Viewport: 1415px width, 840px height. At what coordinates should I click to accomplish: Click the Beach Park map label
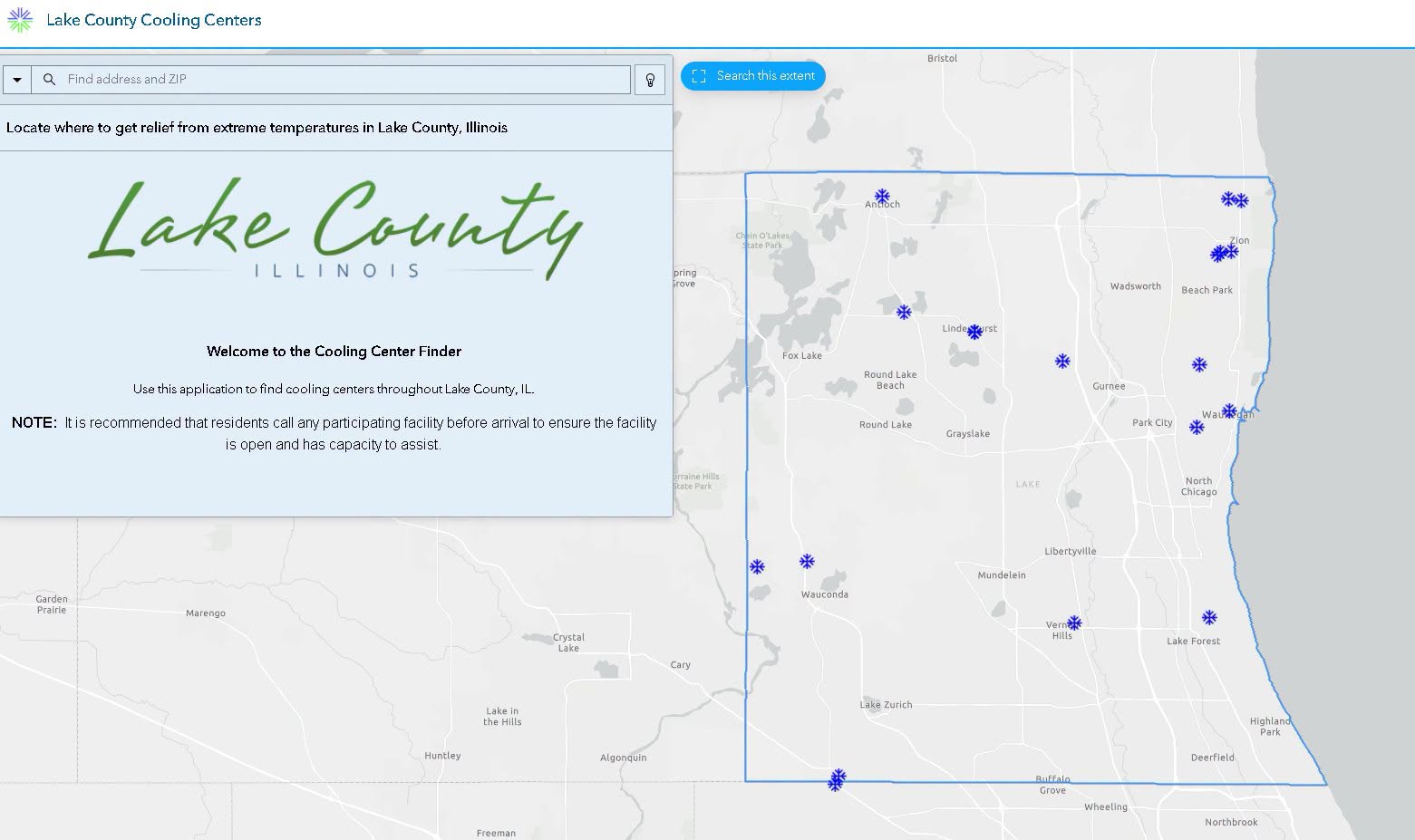coord(1207,291)
